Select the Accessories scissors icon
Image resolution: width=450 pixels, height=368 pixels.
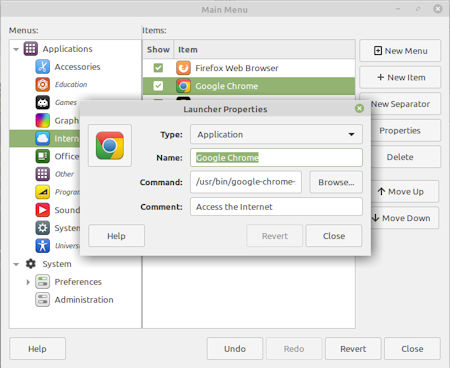click(x=43, y=67)
